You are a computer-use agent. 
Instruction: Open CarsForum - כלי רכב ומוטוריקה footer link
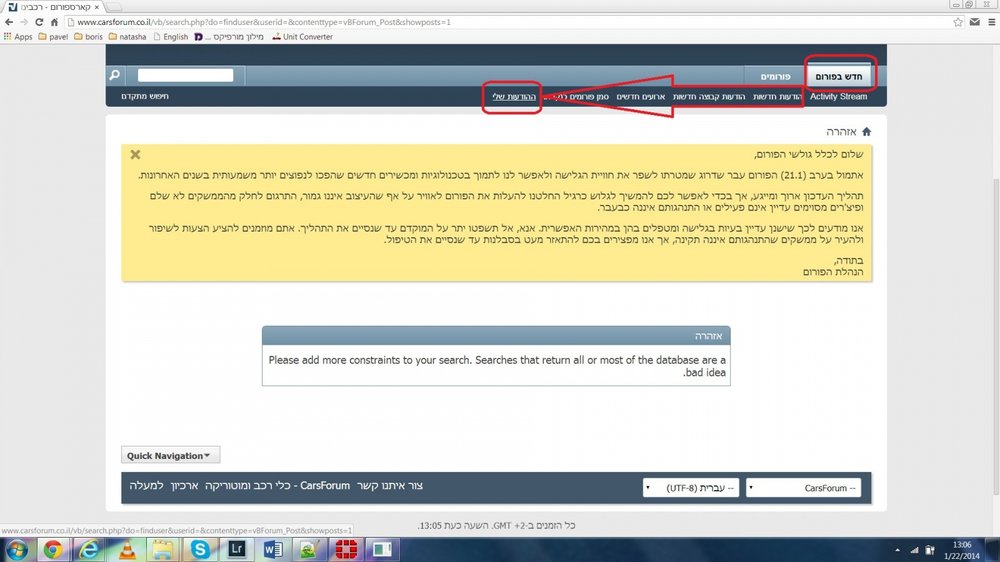277,485
